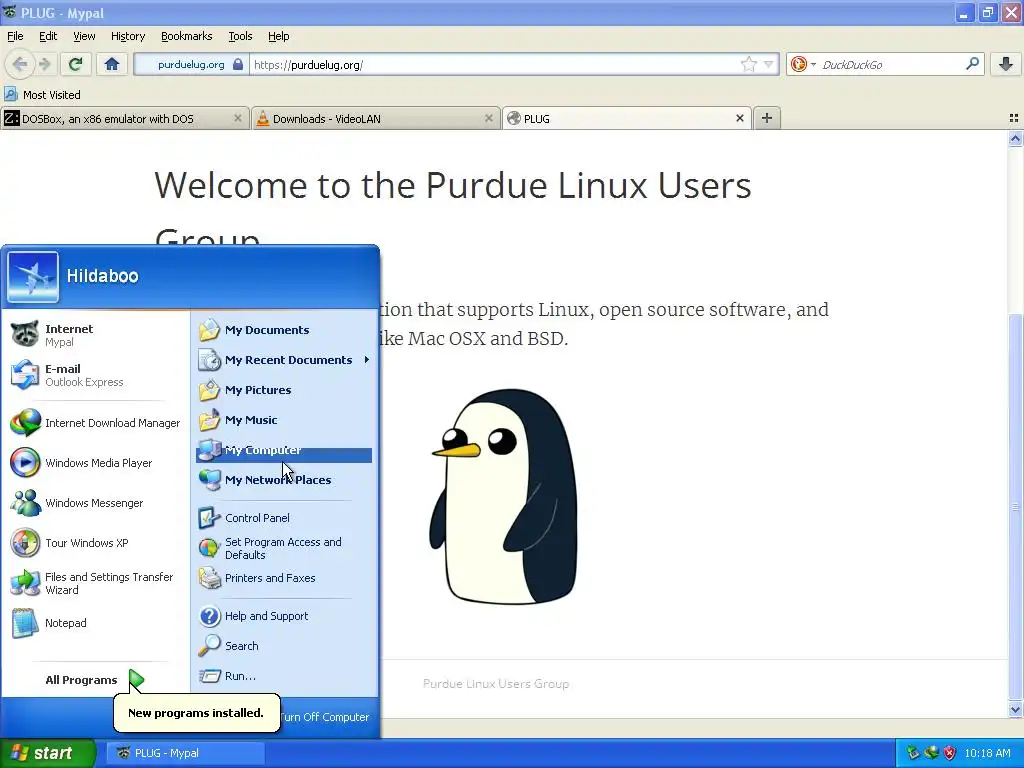Viewport: 1024px width, 768px height.
Task: Open Search from Start menu
Action: 283,646
